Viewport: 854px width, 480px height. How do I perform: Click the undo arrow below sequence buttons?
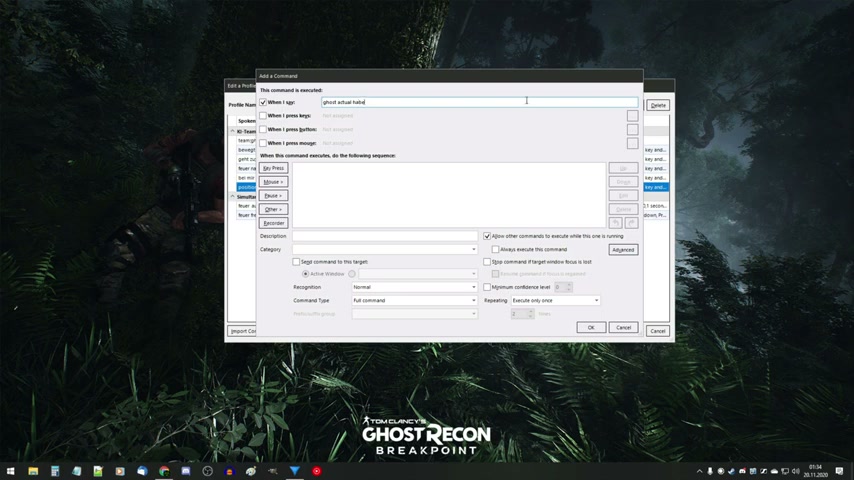pyautogui.click(x=615, y=223)
